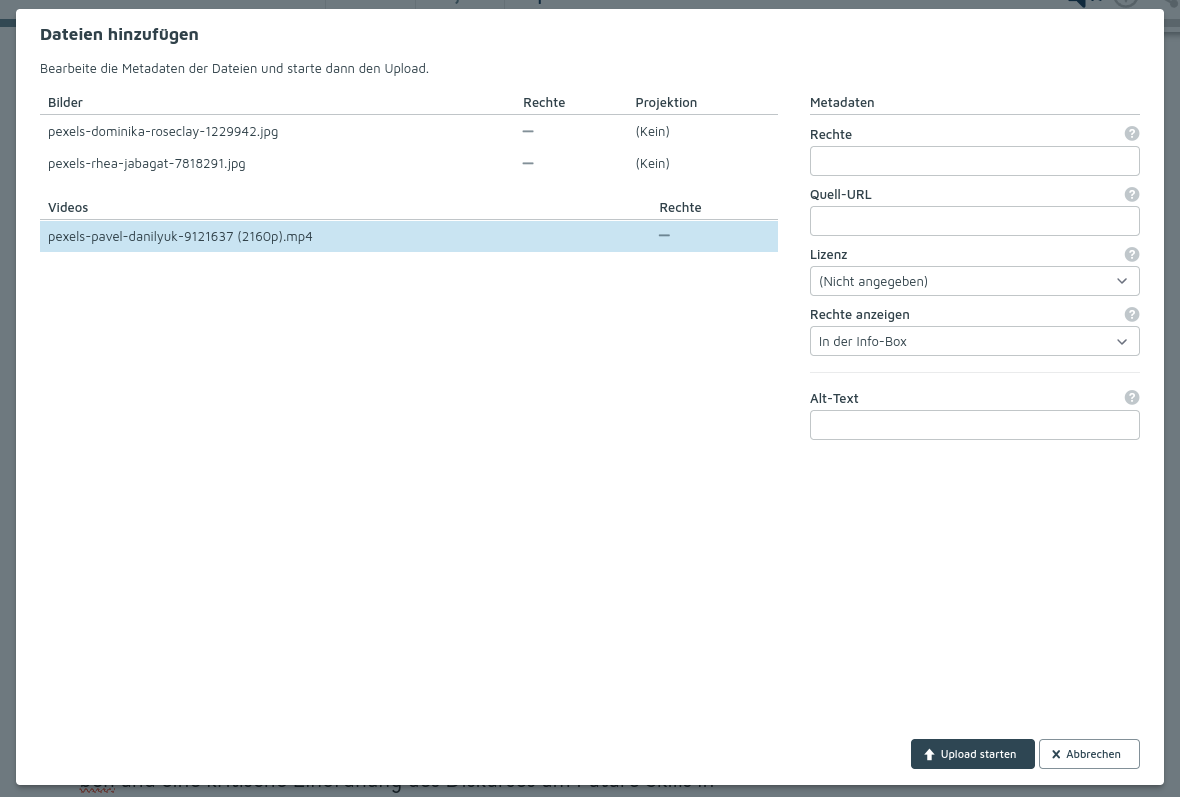The width and height of the screenshot is (1180, 797).
Task: Click the Dateien hinzufügen dialog title
Action: (119, 35)
